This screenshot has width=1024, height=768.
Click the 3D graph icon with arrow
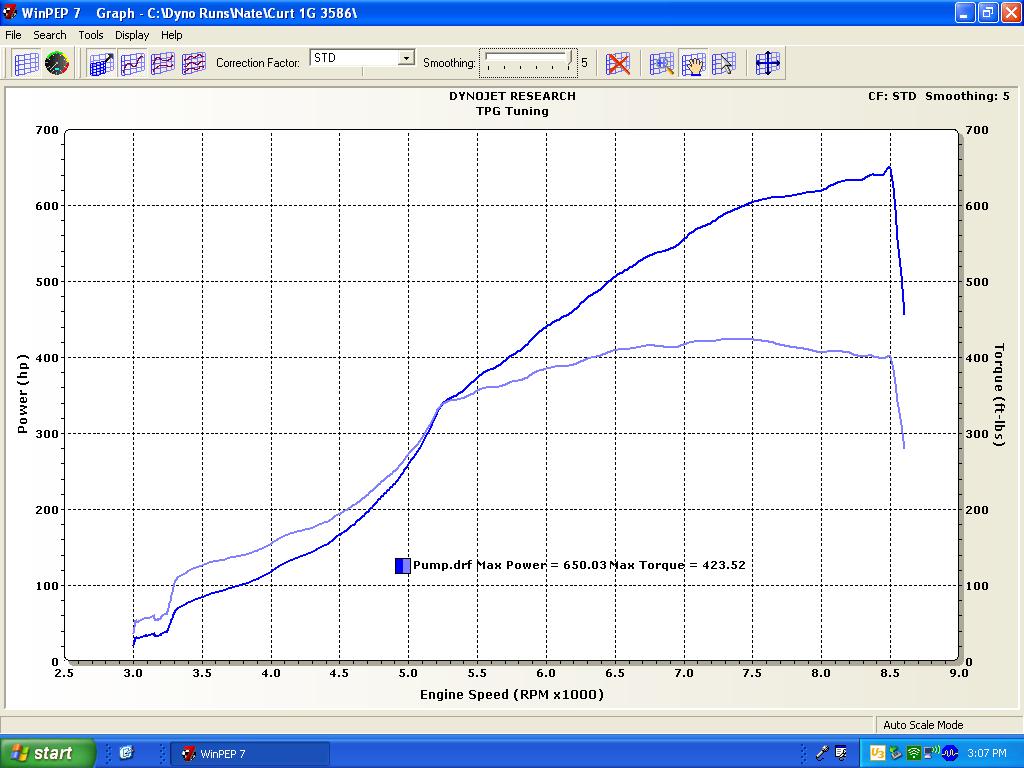click(x=101, y=63)
